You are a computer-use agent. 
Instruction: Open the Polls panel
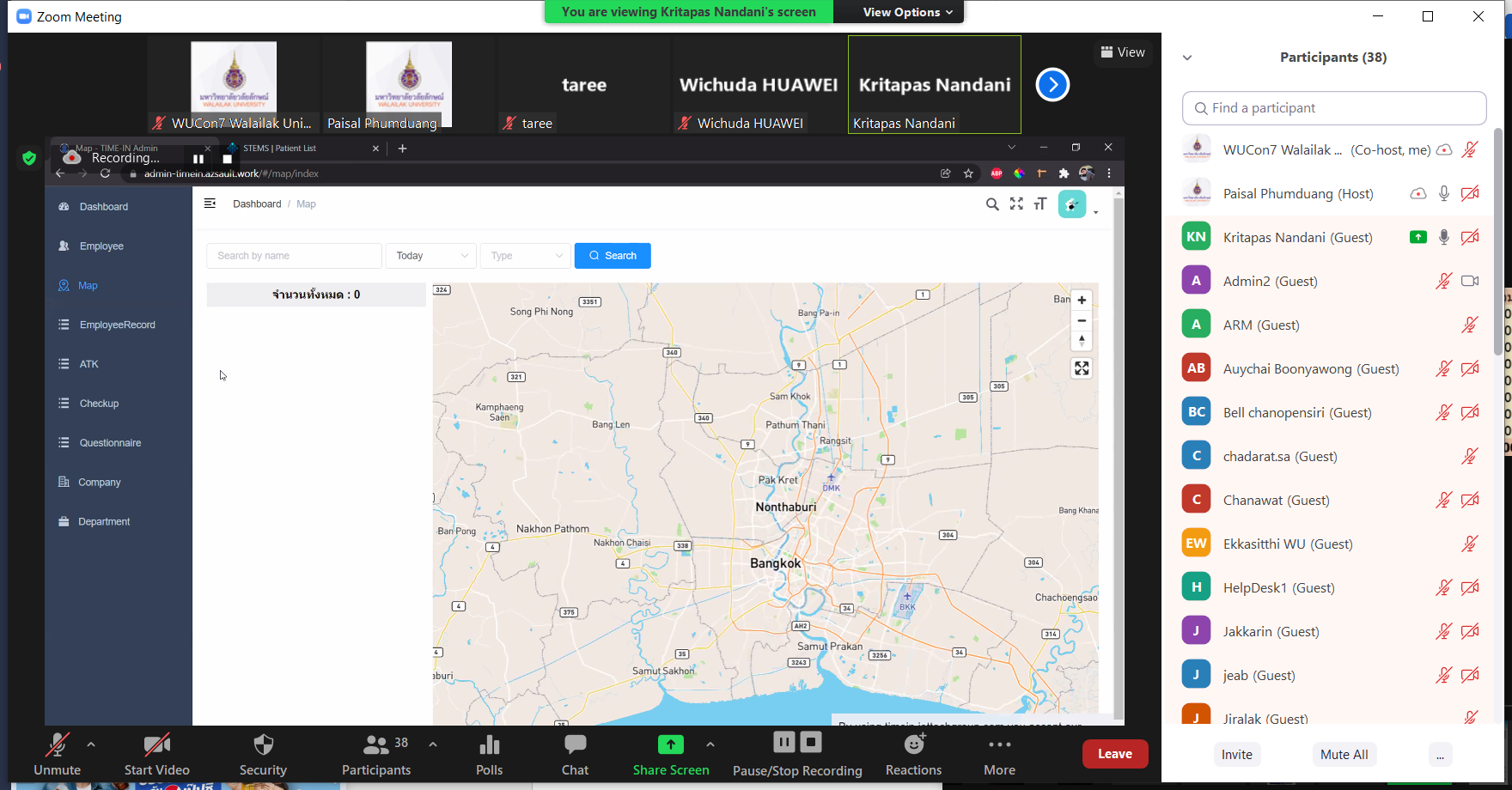pyautogui.click(x=489, y=745)
